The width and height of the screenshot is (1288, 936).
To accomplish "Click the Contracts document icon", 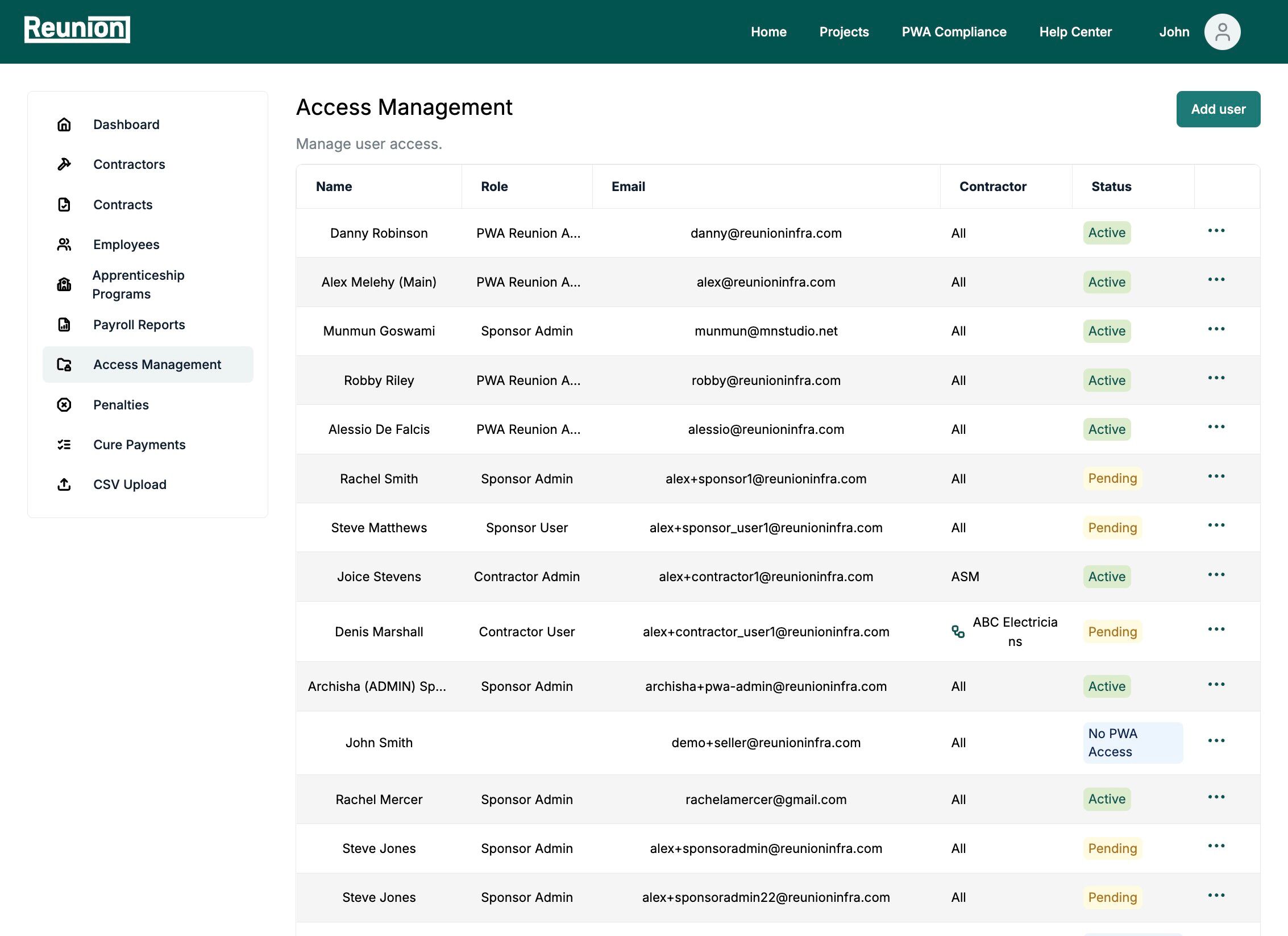I will pos(64,205).
